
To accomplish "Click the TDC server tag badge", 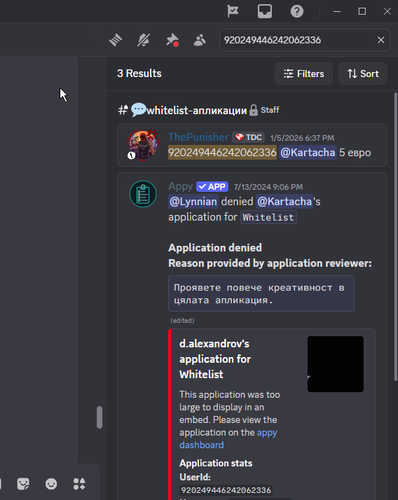I will tap(248, 137).
